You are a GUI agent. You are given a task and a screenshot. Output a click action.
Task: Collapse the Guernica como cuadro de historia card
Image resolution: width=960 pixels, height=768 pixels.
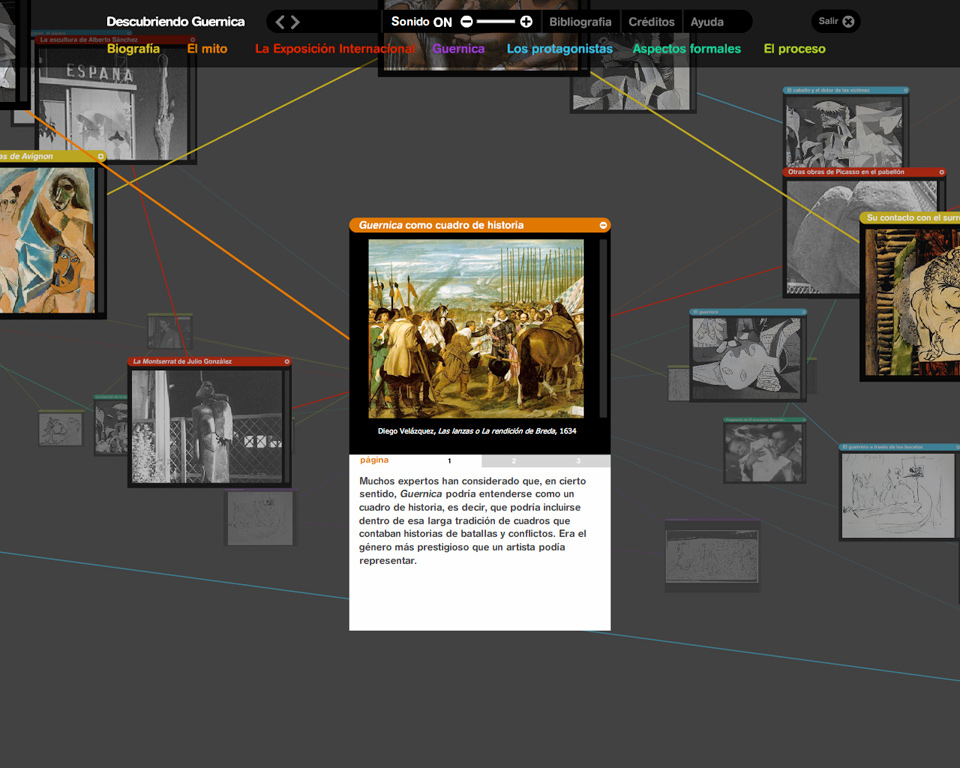(603, 225)
